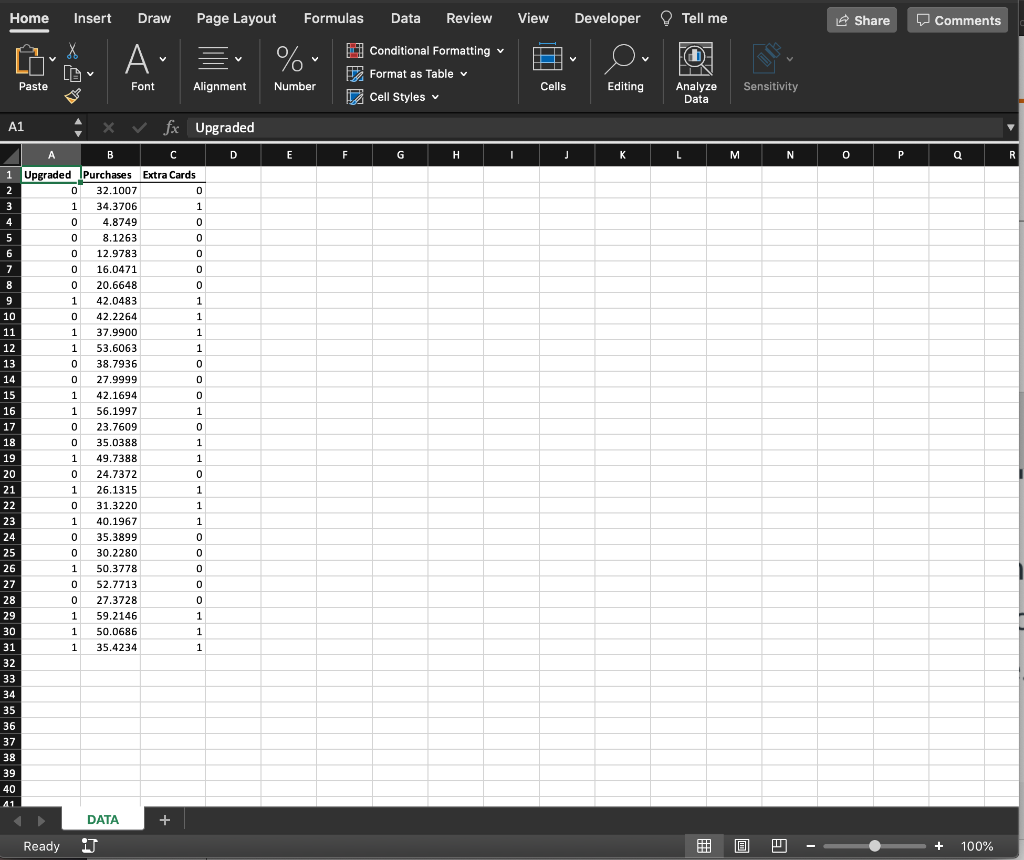
Task: Click the Format Painter brush icon
Action: click(73, 96)
